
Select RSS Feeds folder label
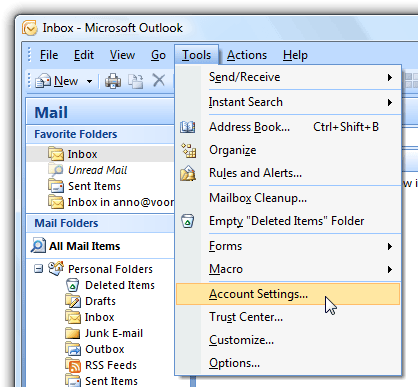tap(111, 365)
